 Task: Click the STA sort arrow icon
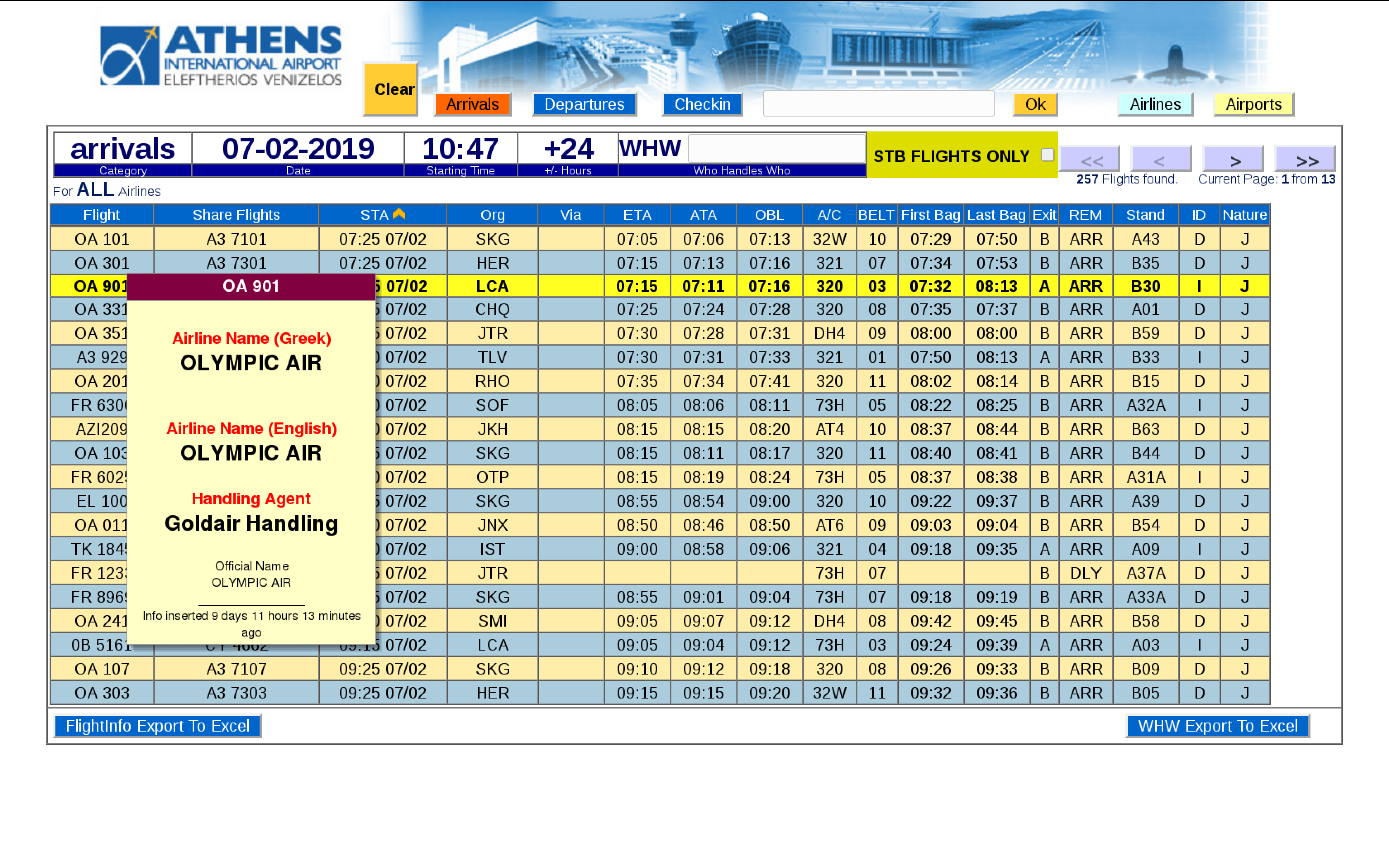click(399, 214)
